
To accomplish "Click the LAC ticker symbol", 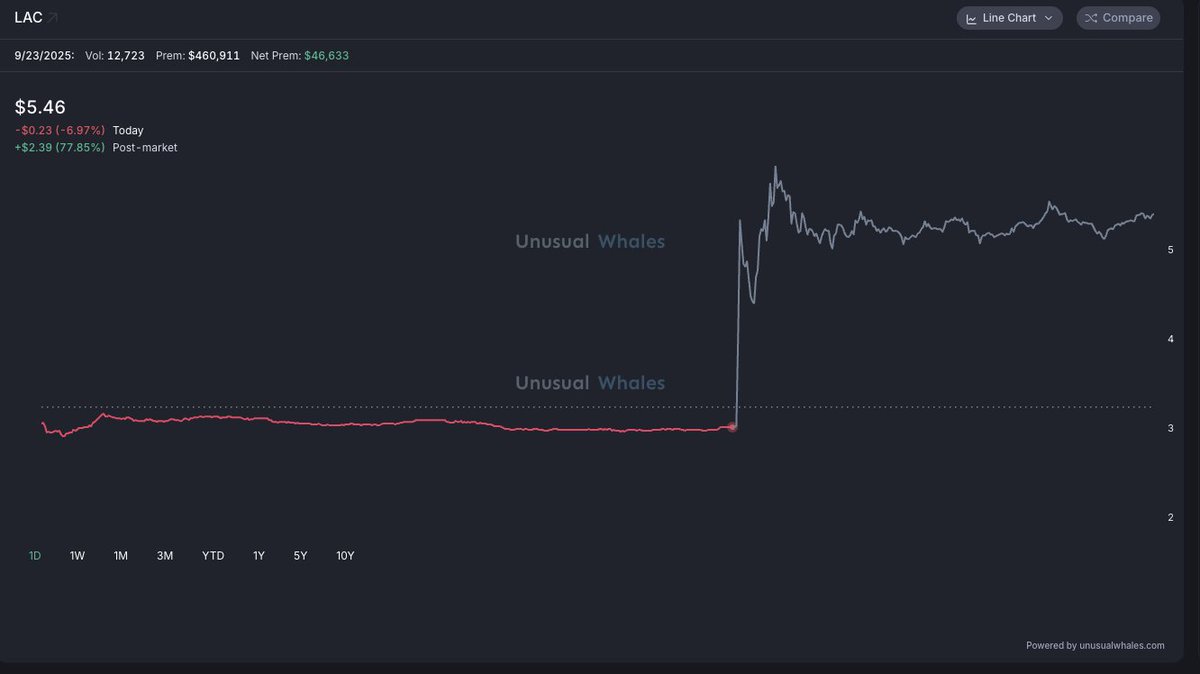I will [x=27, y=18].
